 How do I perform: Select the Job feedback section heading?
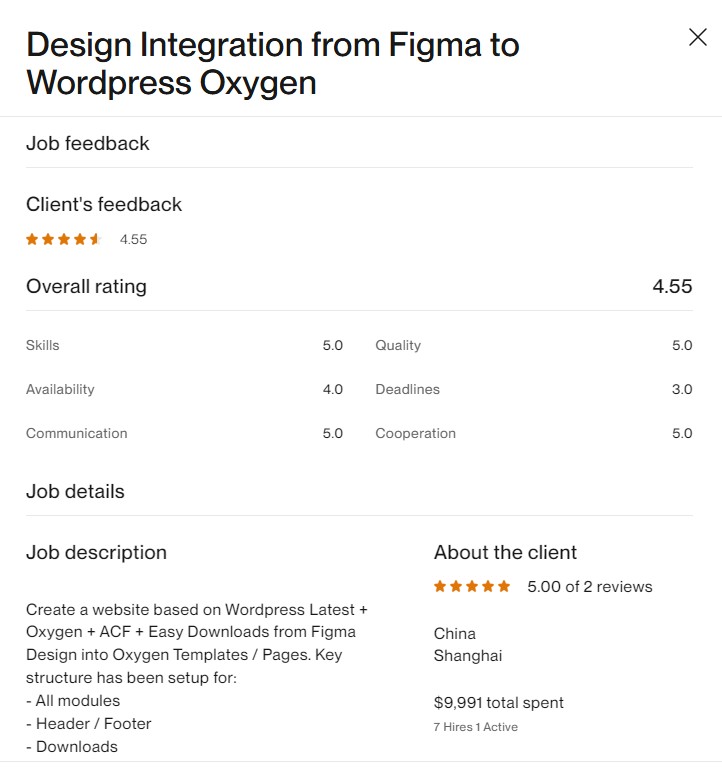[88, 143]
